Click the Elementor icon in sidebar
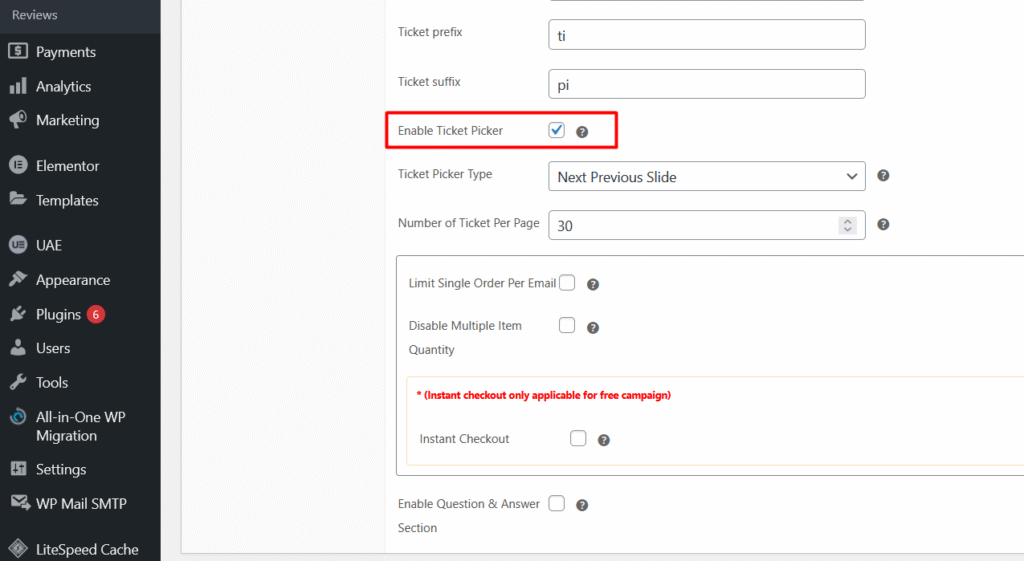The width and height of the screenshot is (1024, 561). coord(18,166)
